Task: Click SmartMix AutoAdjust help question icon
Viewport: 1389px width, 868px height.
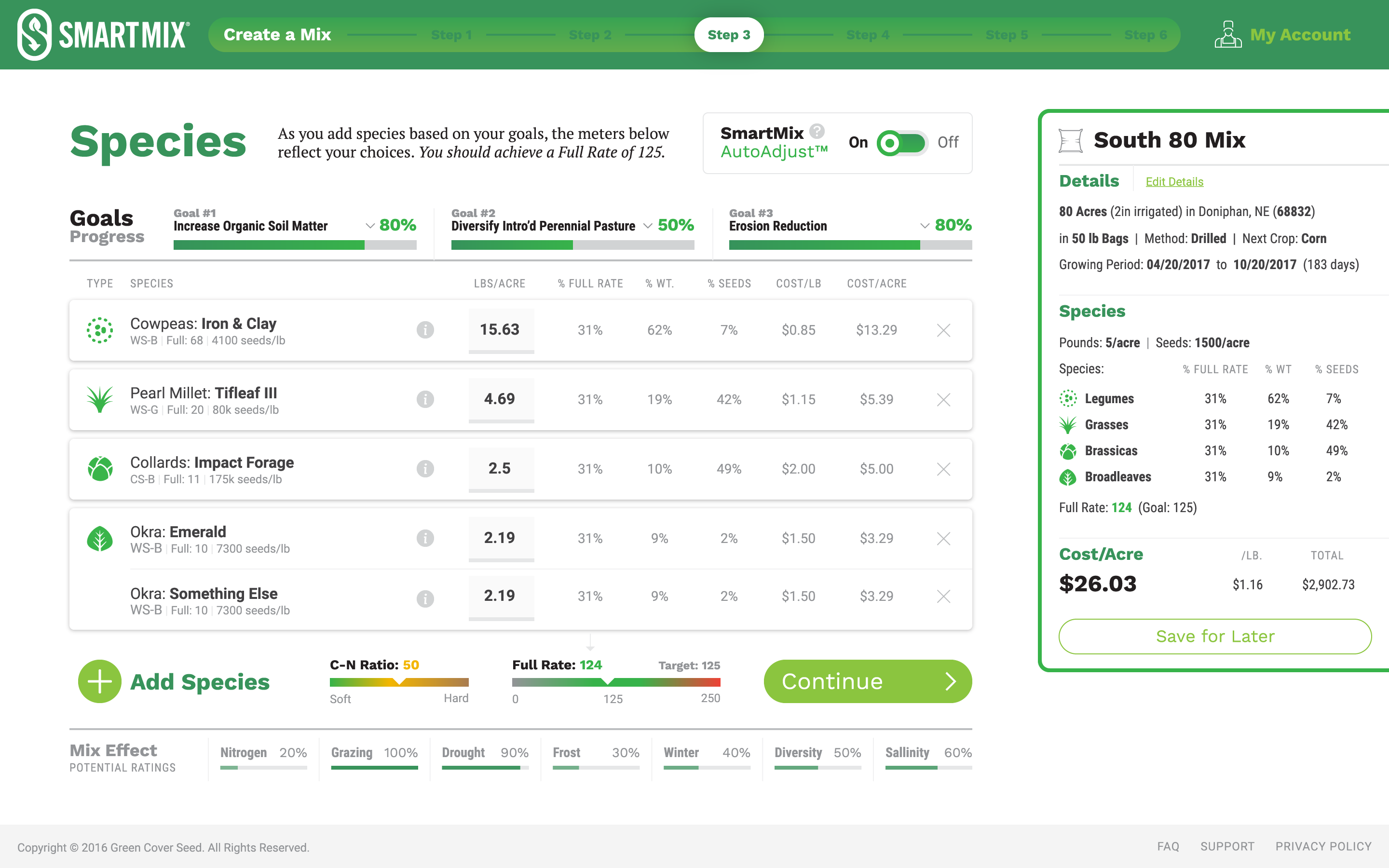Action: pos(817,132)
